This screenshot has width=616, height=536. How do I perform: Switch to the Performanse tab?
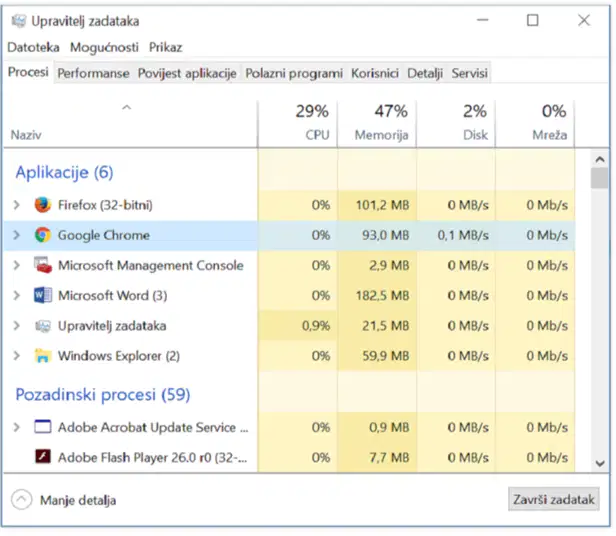pos(93,73)
